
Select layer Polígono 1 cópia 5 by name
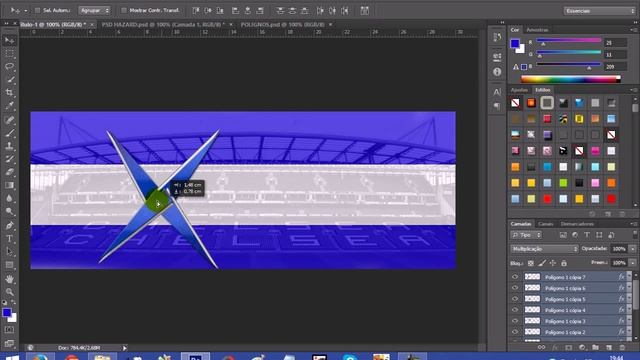point(565,299)
